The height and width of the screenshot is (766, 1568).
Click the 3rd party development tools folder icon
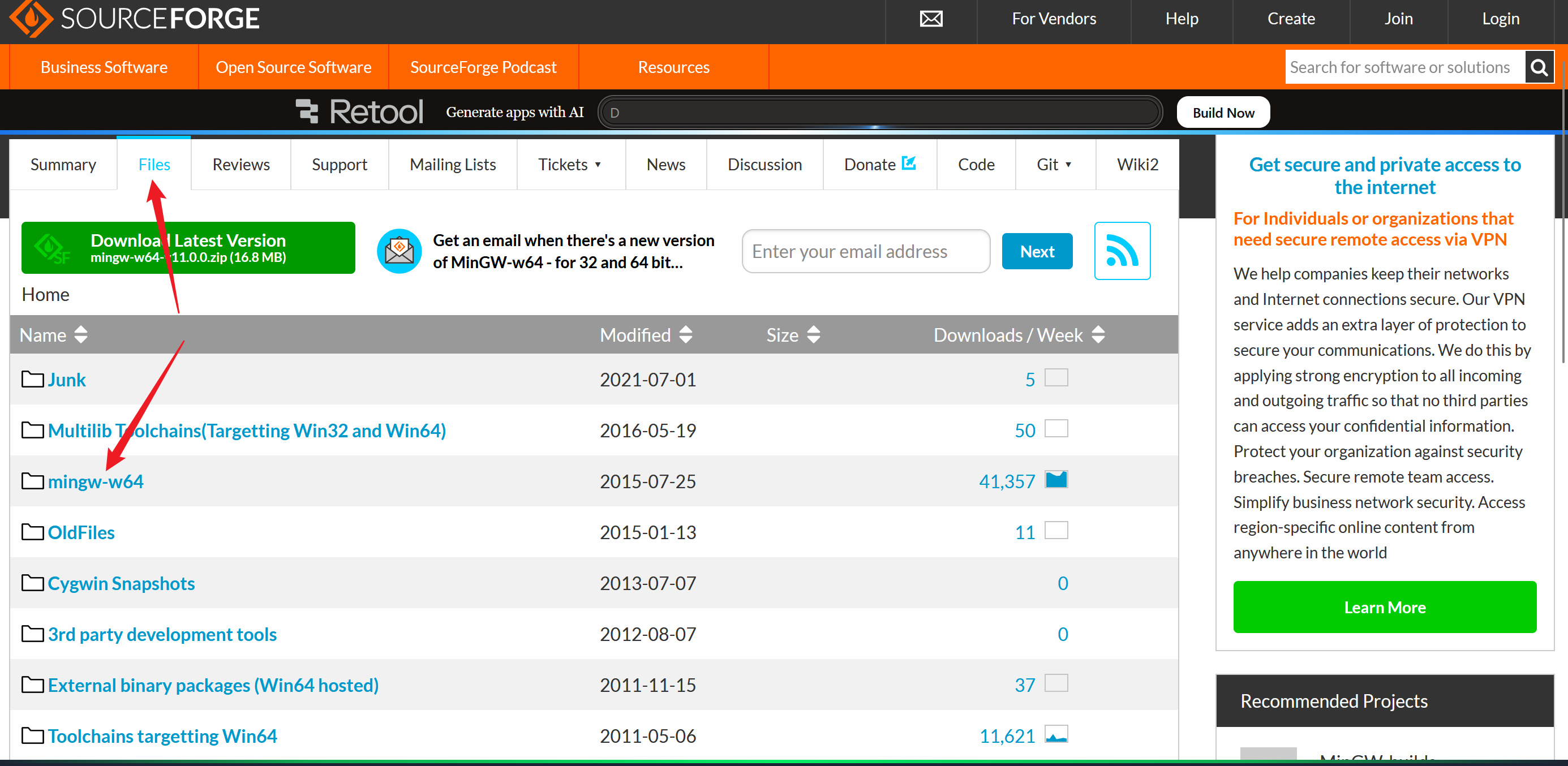point(32,634)
